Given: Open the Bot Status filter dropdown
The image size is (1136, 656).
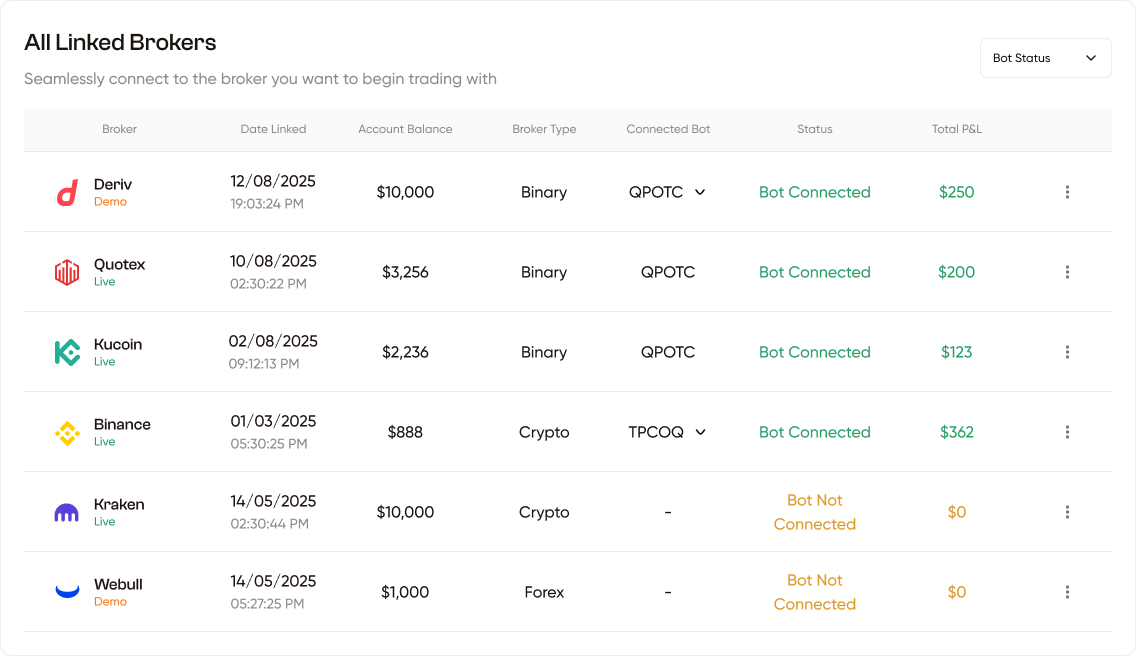Looking at the screenshot, I should click(x=1045, y=58).
